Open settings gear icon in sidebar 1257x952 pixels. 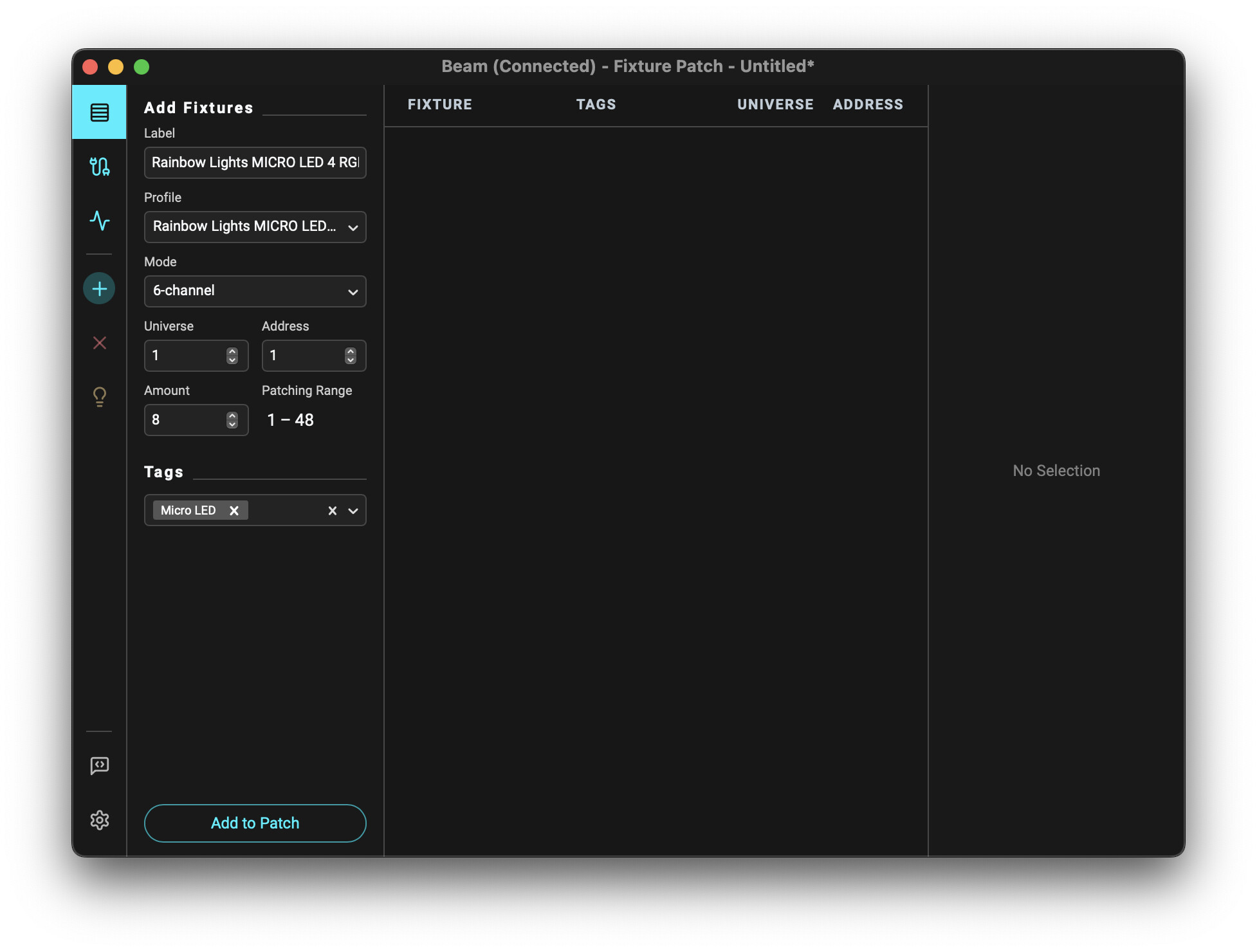click(99, 820)
